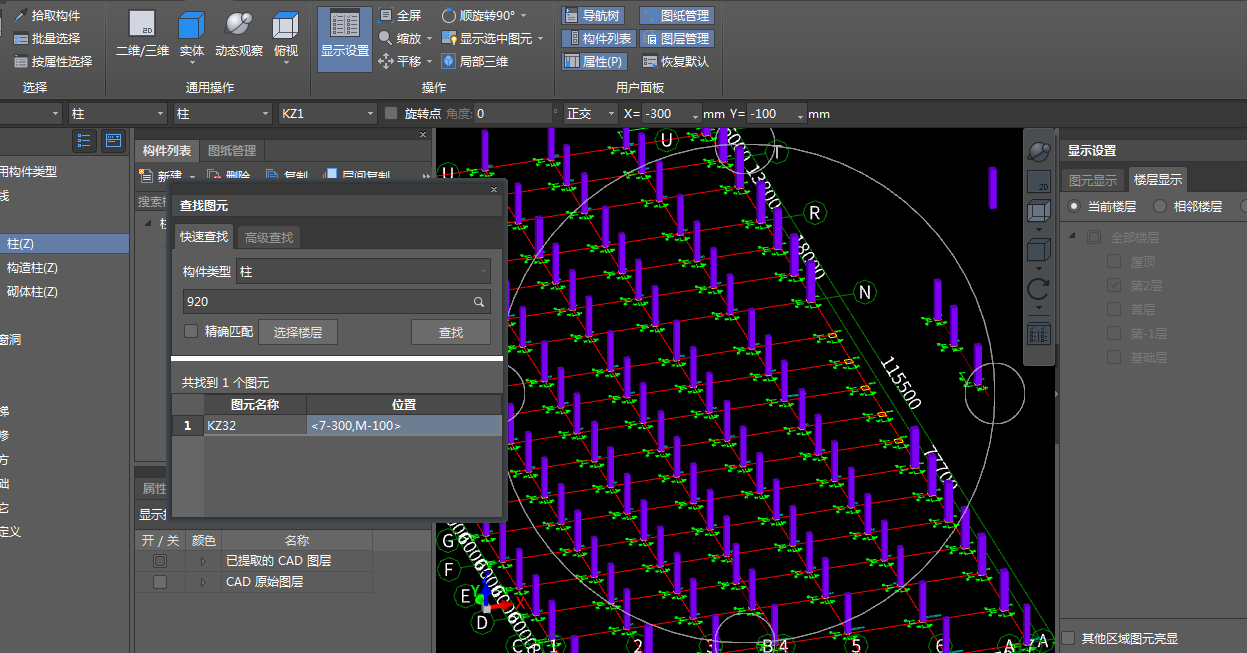Screen dimensions: 1247x653
Task: Enter 全屏 full screen mode
Action: 400,16
